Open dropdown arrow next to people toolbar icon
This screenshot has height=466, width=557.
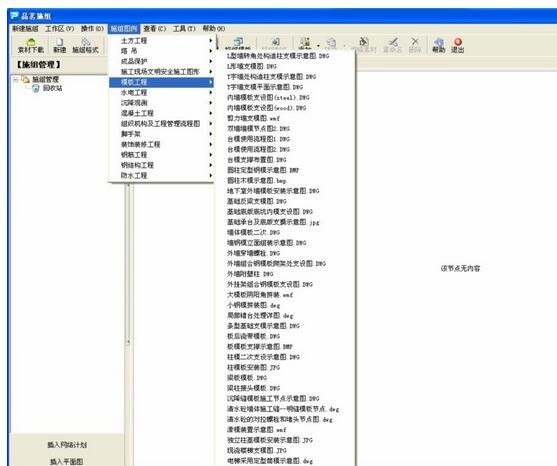pyautogui.click(x=318, y=45)
